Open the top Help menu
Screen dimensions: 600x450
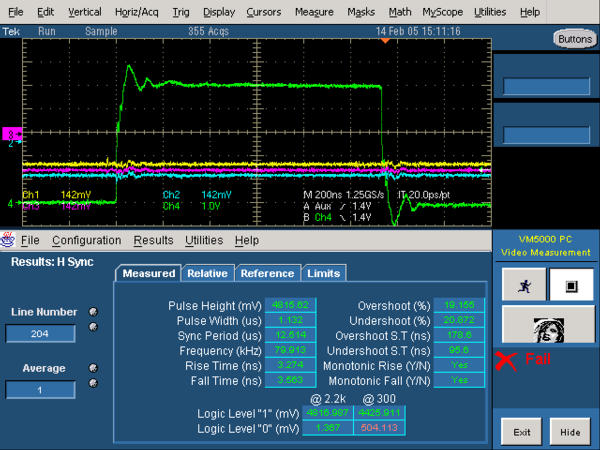[530, 12]
